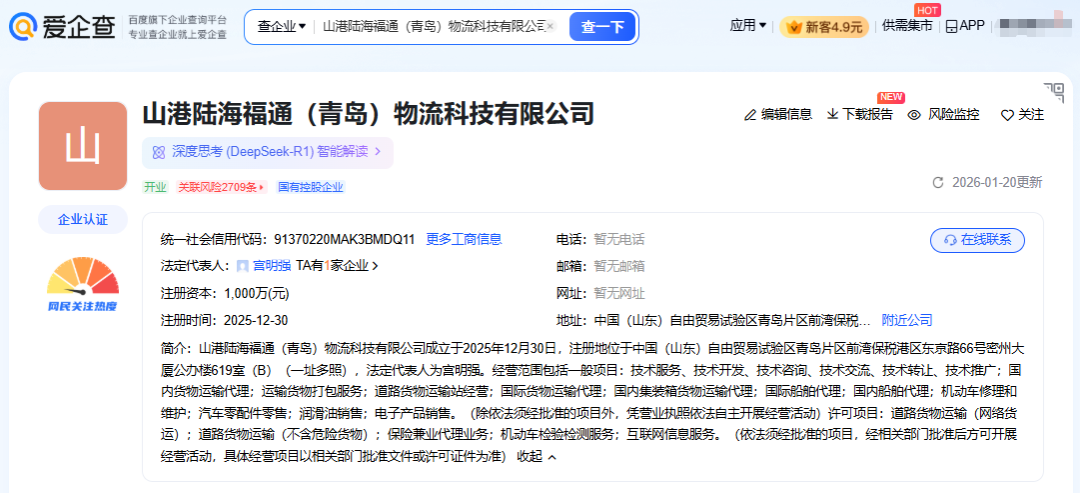Select the download arrow icon of 下载报告
The image size is (1080, 493).
click(833, 115)
